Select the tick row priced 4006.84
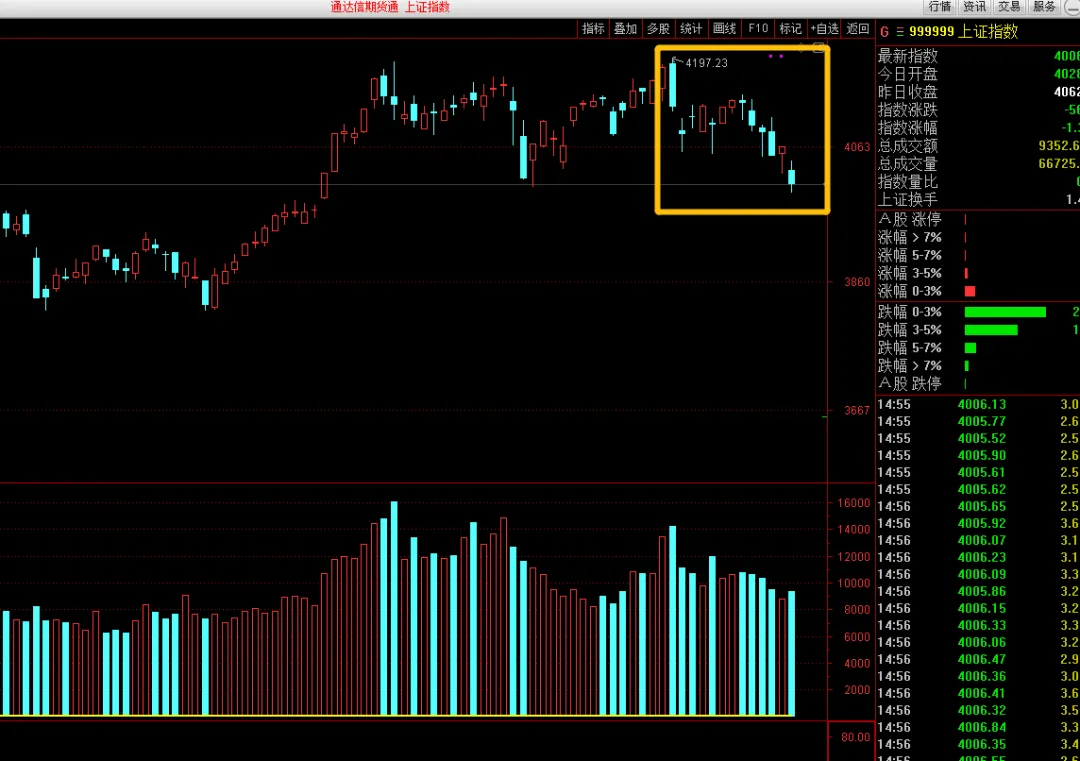 point(978,727)
